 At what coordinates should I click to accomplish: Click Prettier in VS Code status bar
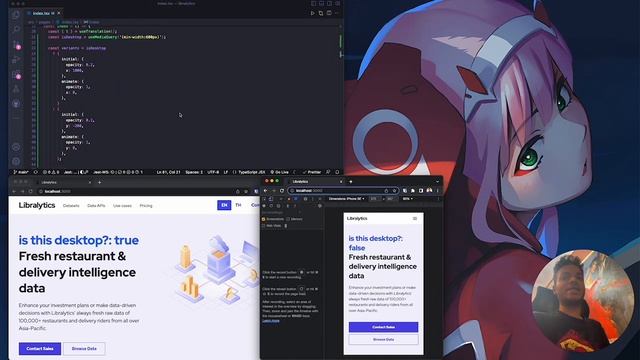312,172
